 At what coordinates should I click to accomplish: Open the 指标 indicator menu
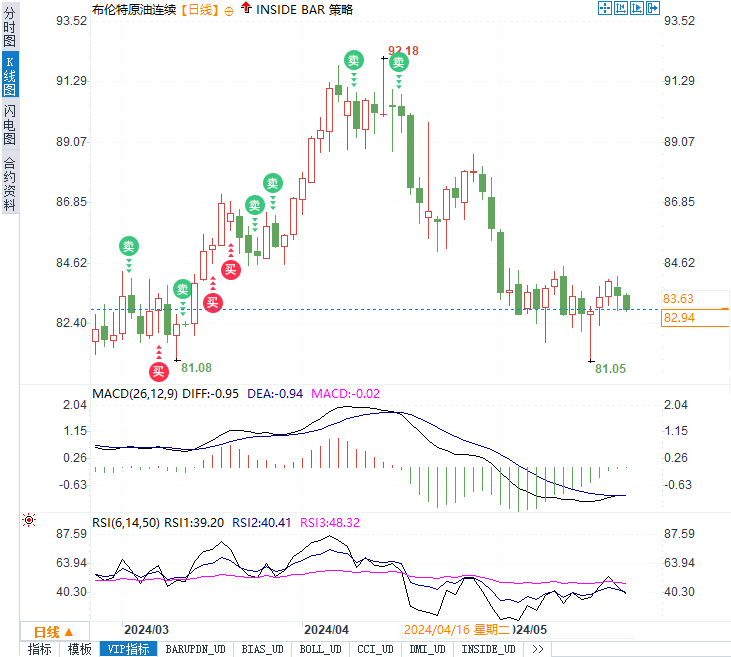[40, 649]
